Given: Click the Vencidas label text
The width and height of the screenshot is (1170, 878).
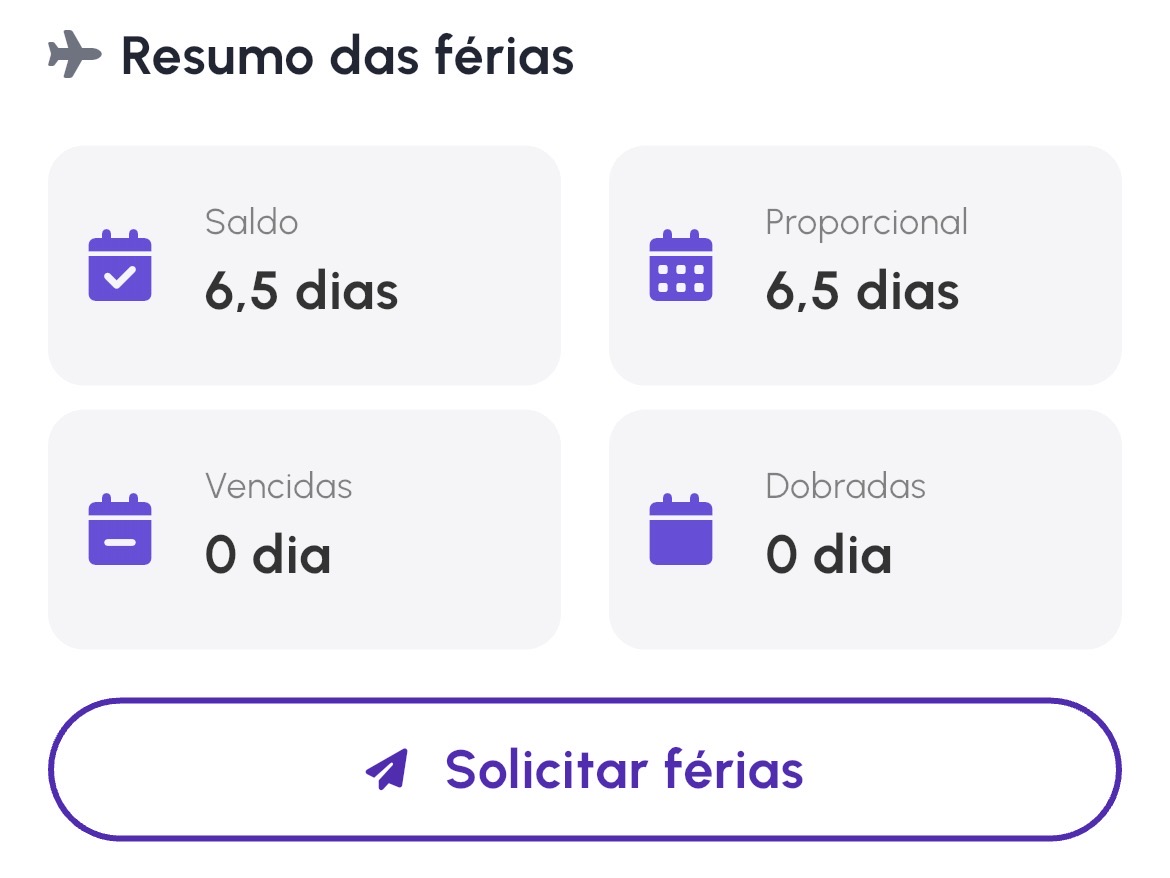Looking at the screenshot, I should click(279, 486).
